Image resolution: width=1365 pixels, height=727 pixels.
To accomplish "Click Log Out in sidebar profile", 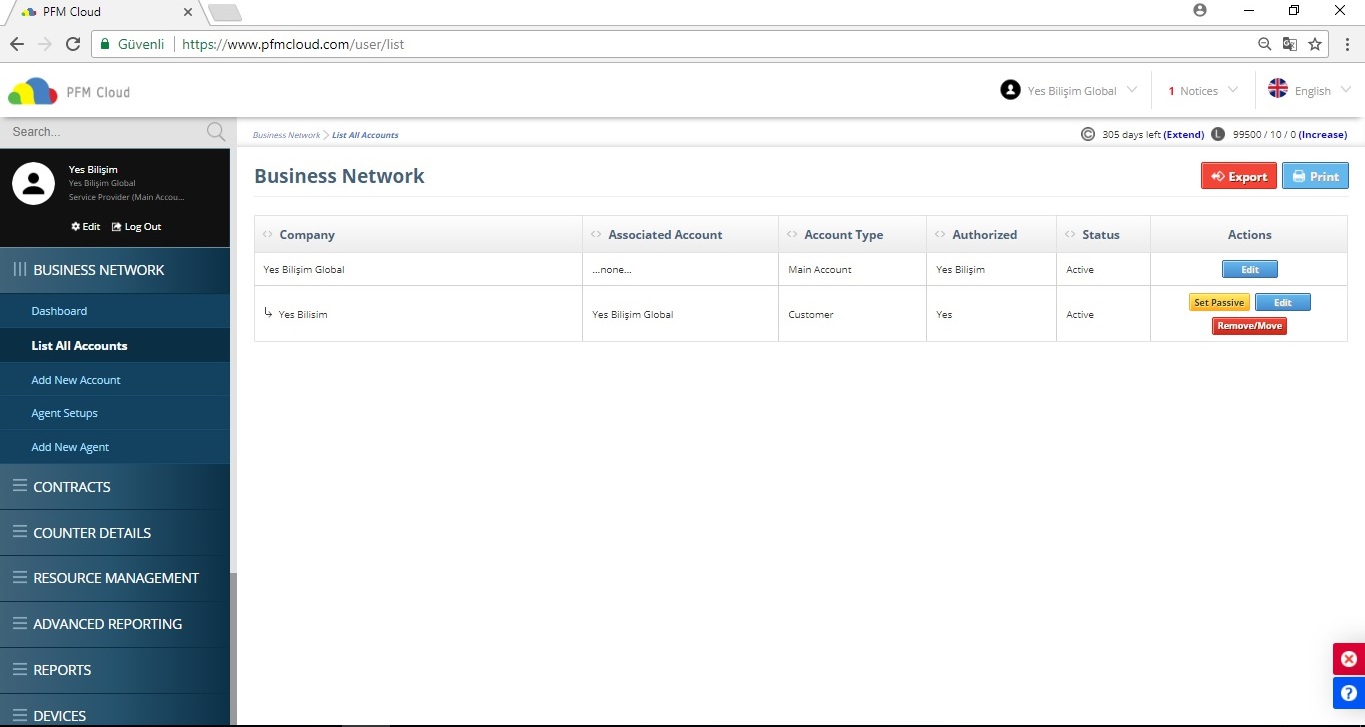I will pos(136,227).
